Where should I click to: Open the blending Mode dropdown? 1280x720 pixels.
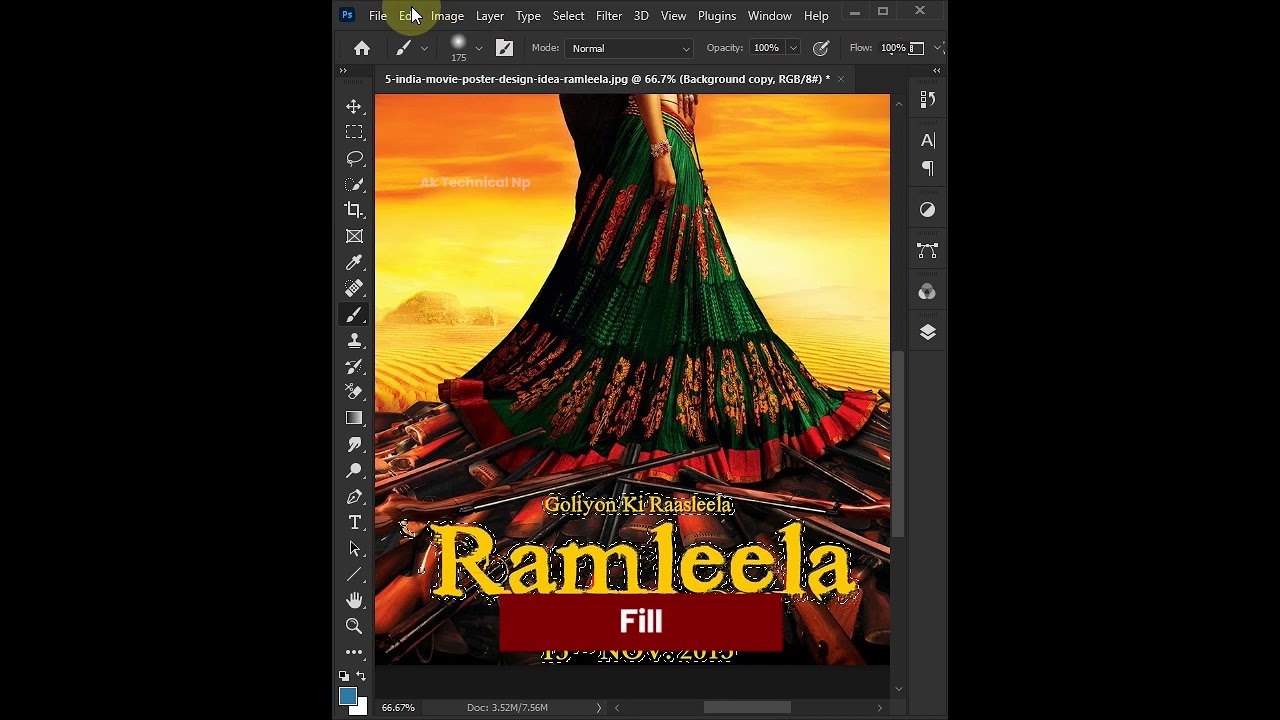(x=630, y=48)
